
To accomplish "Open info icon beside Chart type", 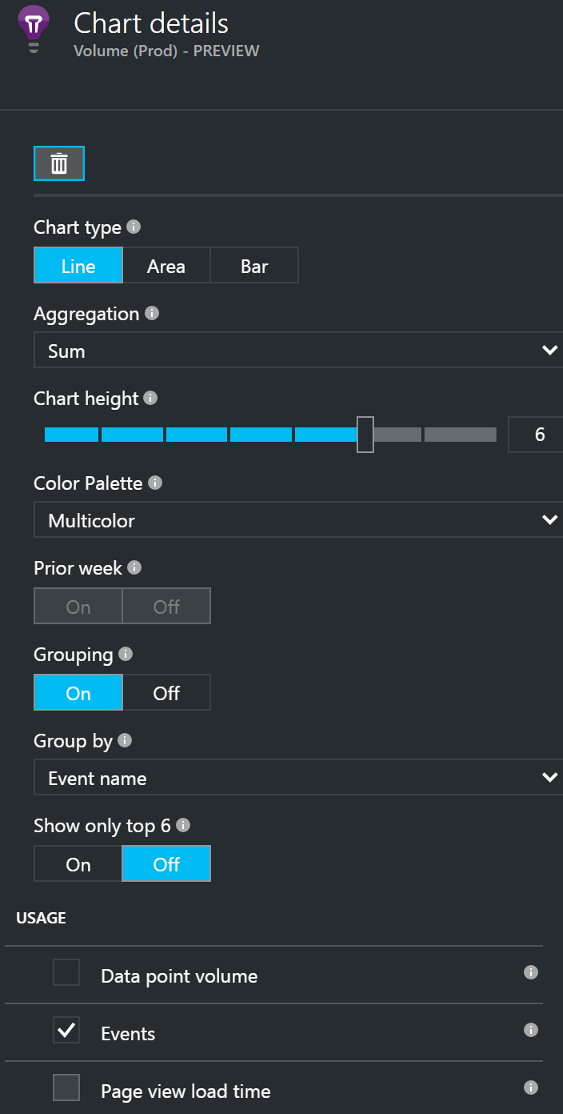I will [x=133, y=227].
